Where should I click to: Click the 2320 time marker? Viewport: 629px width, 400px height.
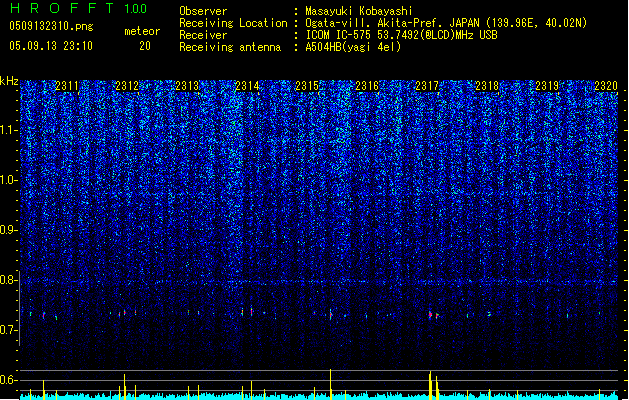606,86
